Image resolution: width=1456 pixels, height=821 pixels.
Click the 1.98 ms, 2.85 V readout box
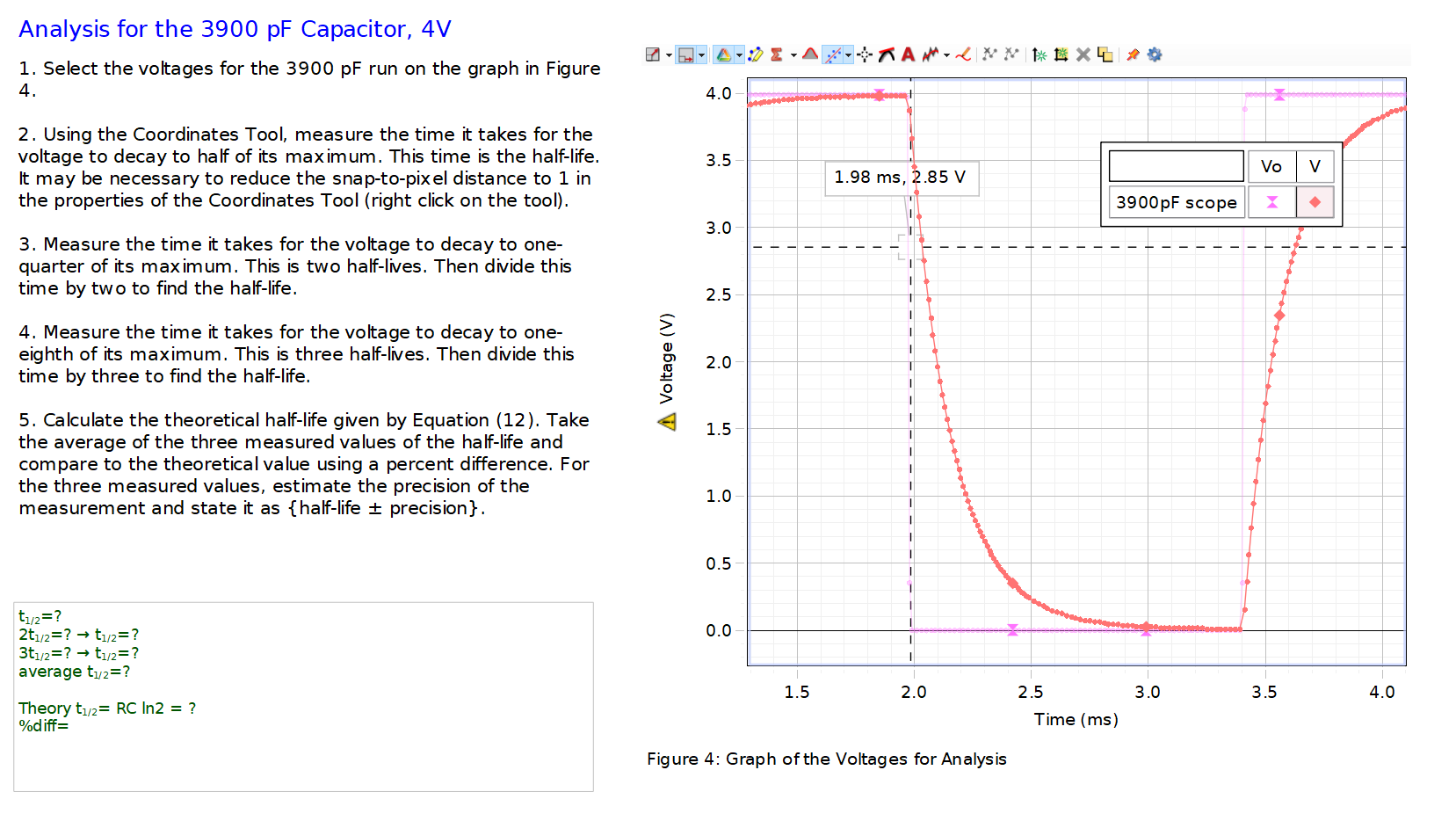(x=902, y=178)
